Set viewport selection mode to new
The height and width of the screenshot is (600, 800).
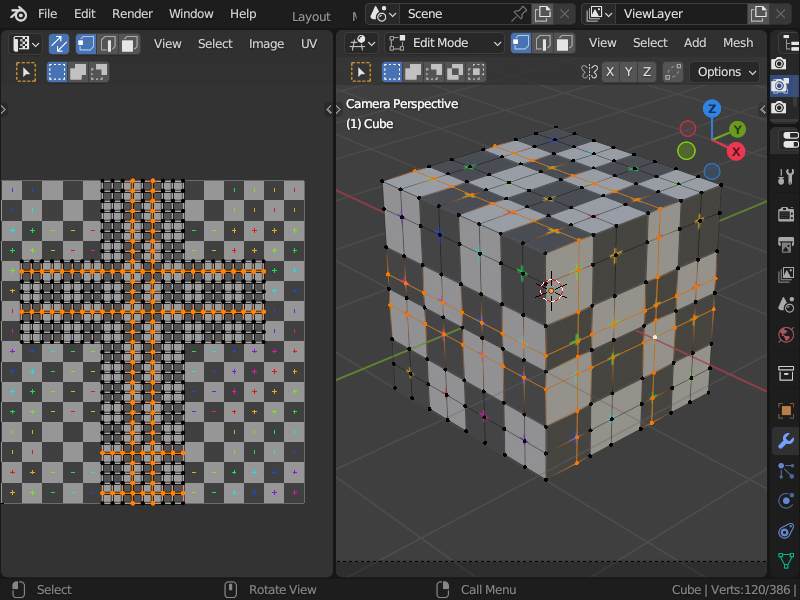tap(392, 72)
